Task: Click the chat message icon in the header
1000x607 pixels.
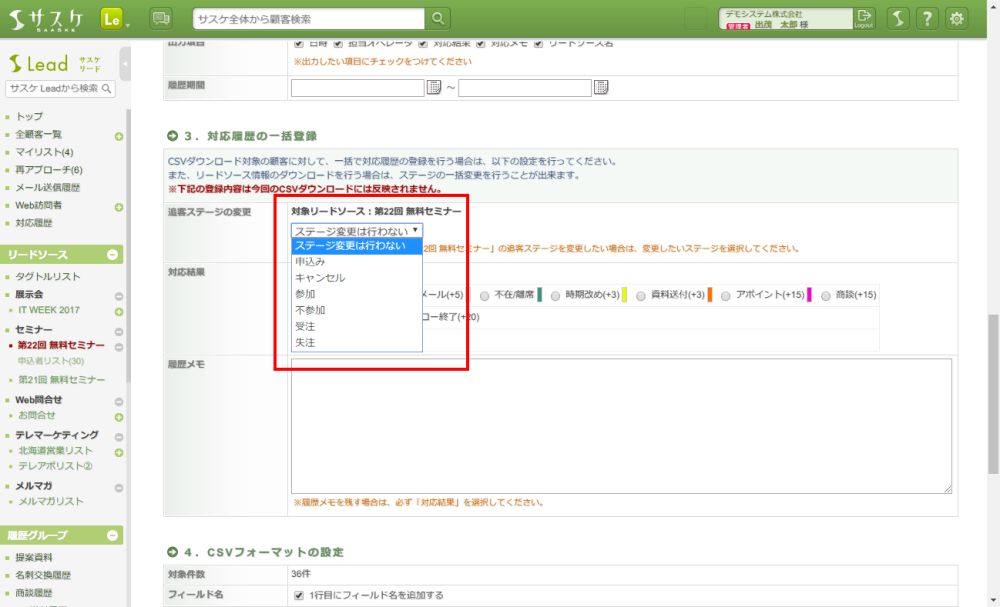Action: click(160, 18)
